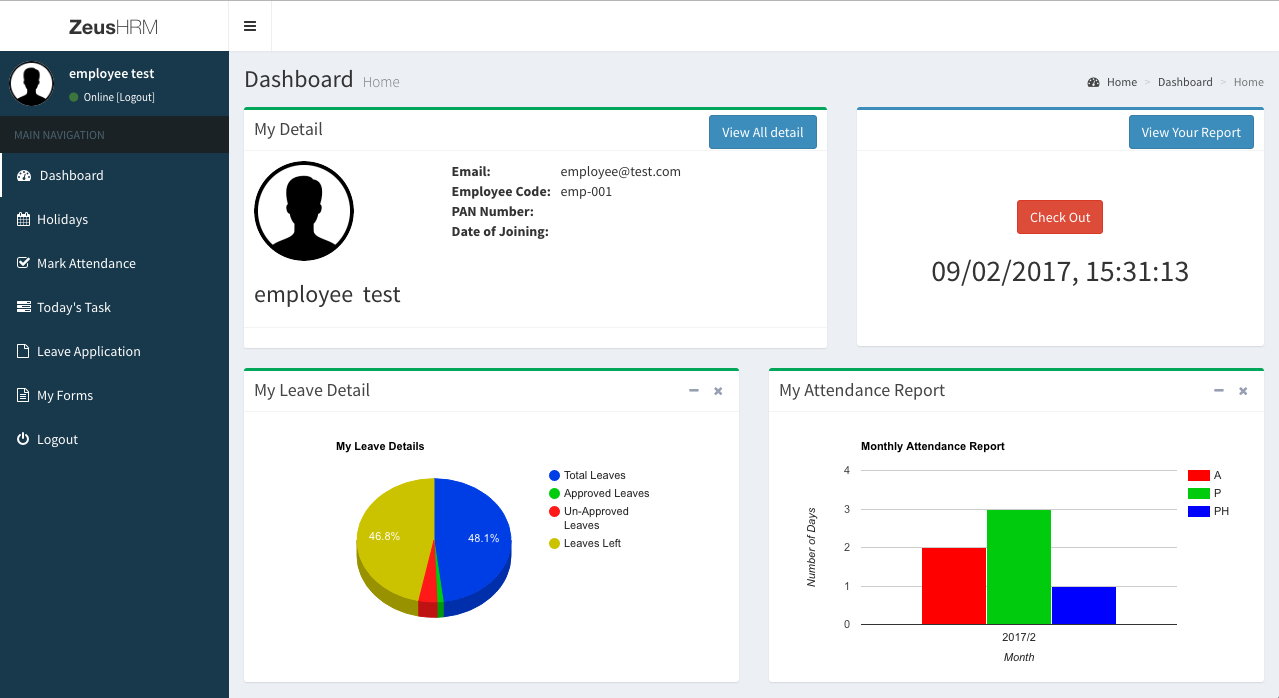Click the Mark Attendance check icon
Image resolution: width=1279 pixels, height=698 pixels.
coord(23,263)
